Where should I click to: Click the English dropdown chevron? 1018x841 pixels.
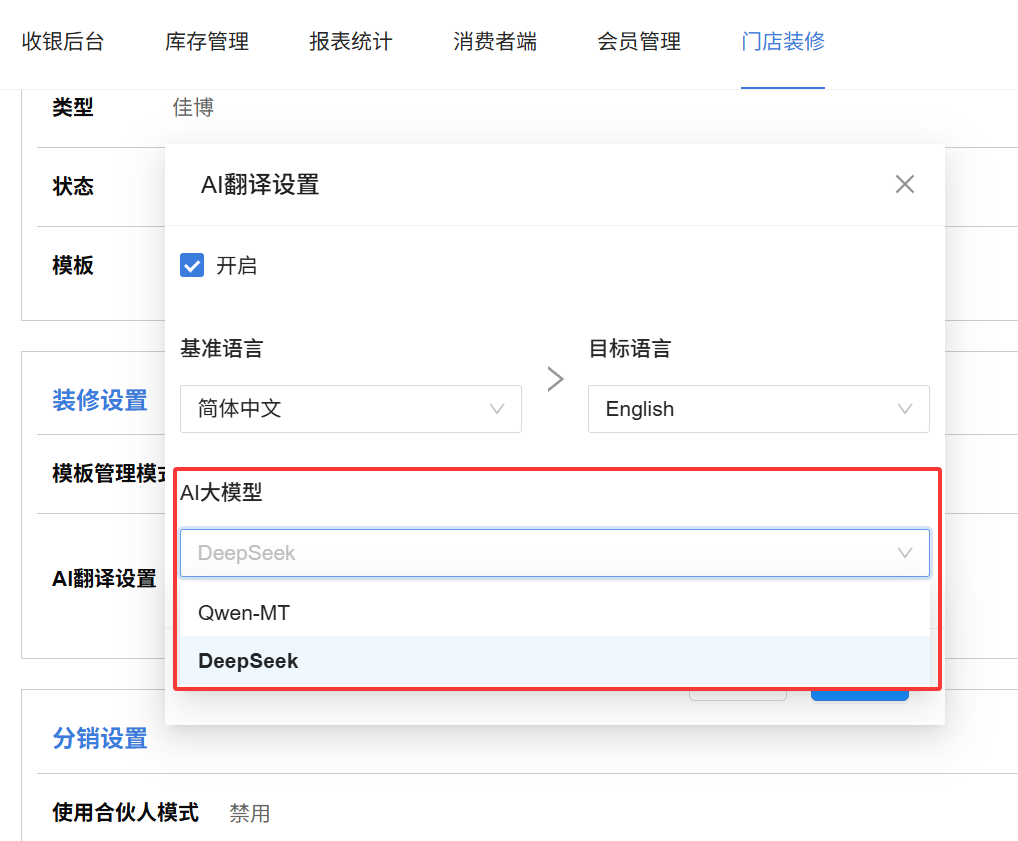click(x=904, y=409)
